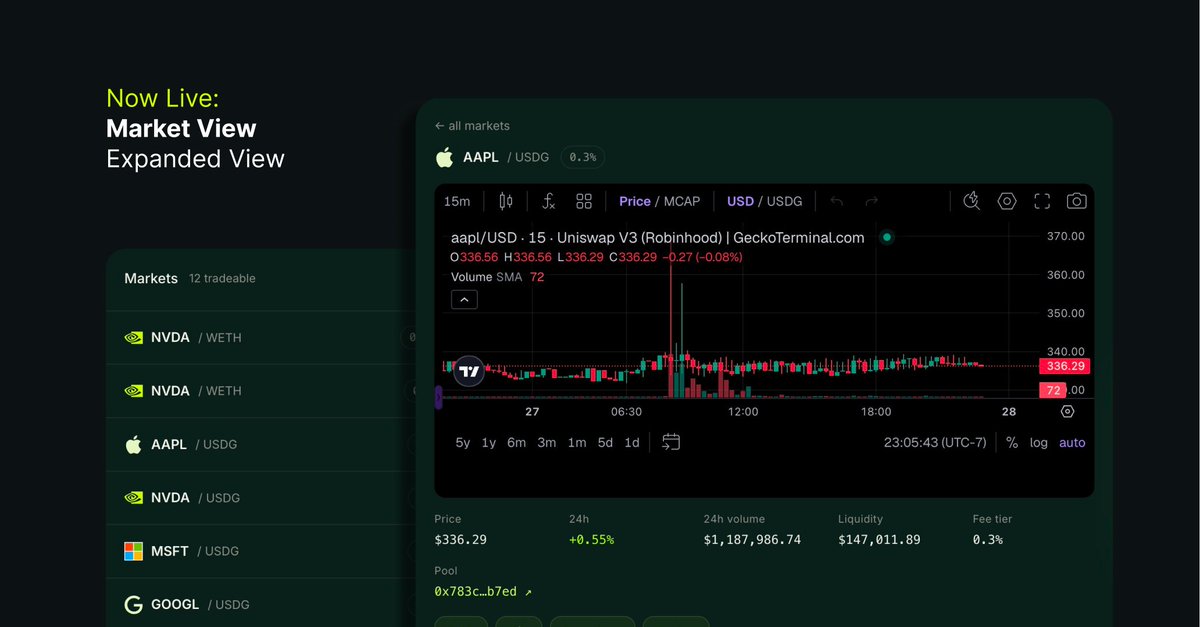1200x627 pixels.
Task: Click the redo arrow in chart toolbar
Action: tap(871, 201)
